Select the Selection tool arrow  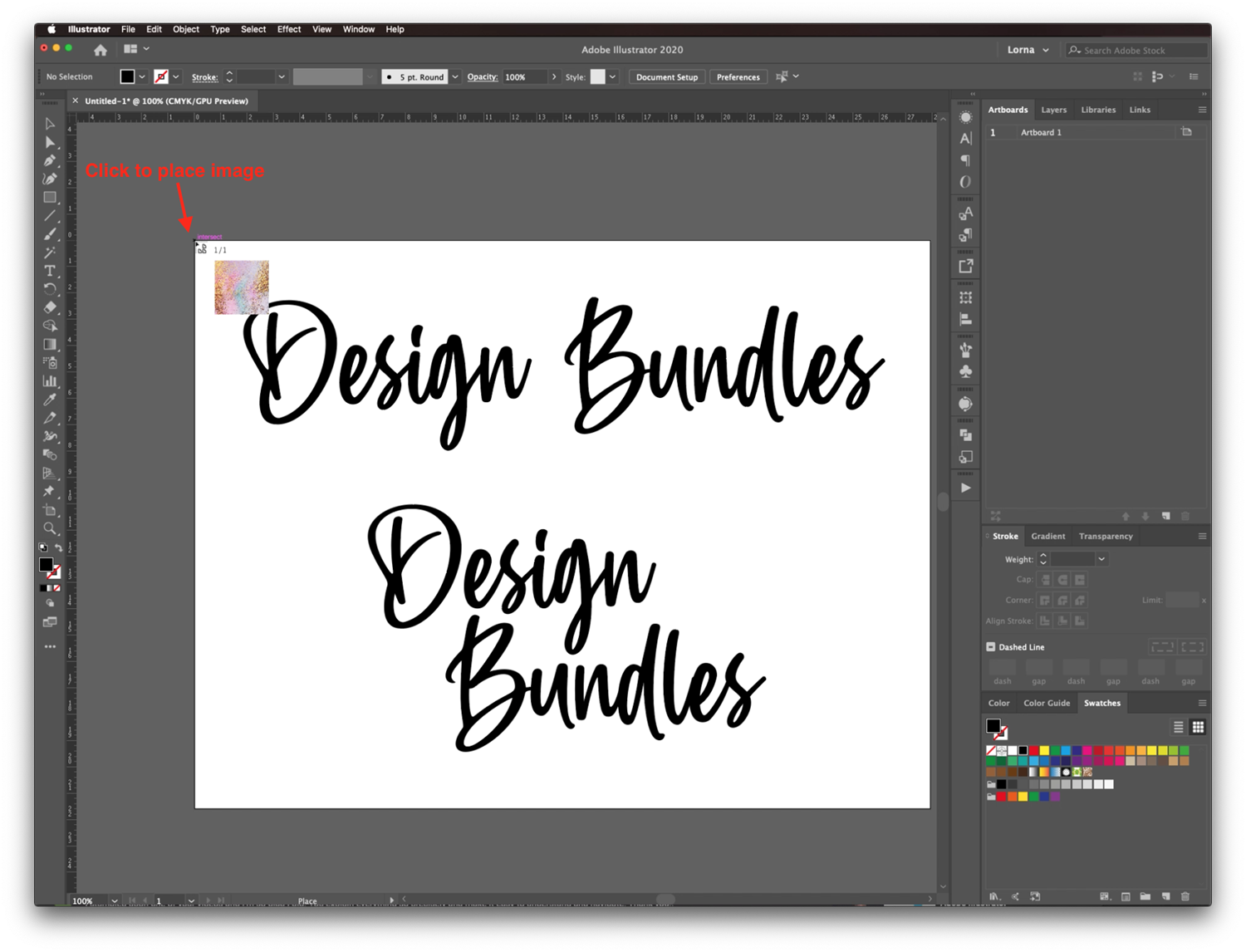(50, 124)
